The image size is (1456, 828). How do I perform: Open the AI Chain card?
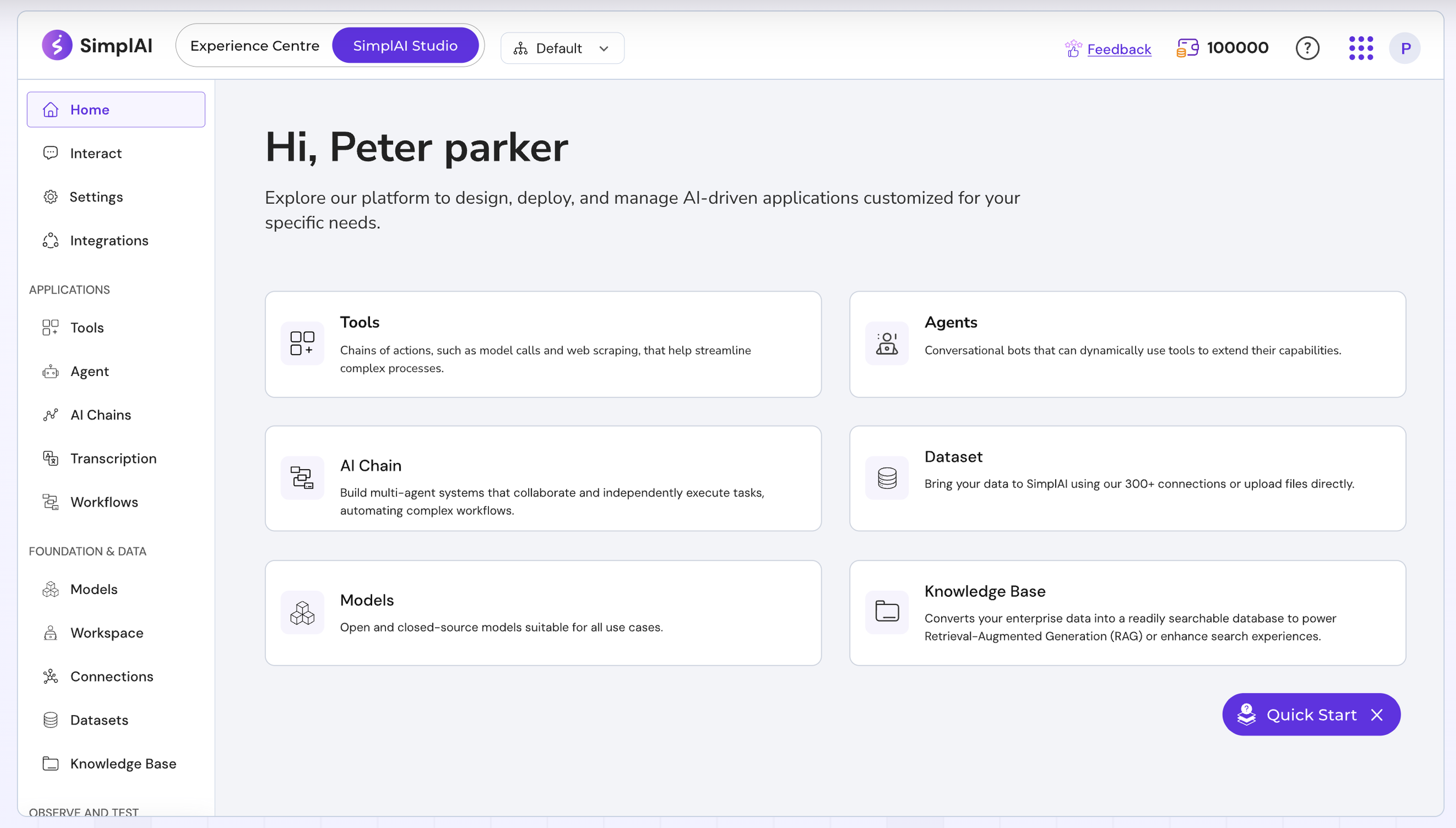click(x=542, y=478)
